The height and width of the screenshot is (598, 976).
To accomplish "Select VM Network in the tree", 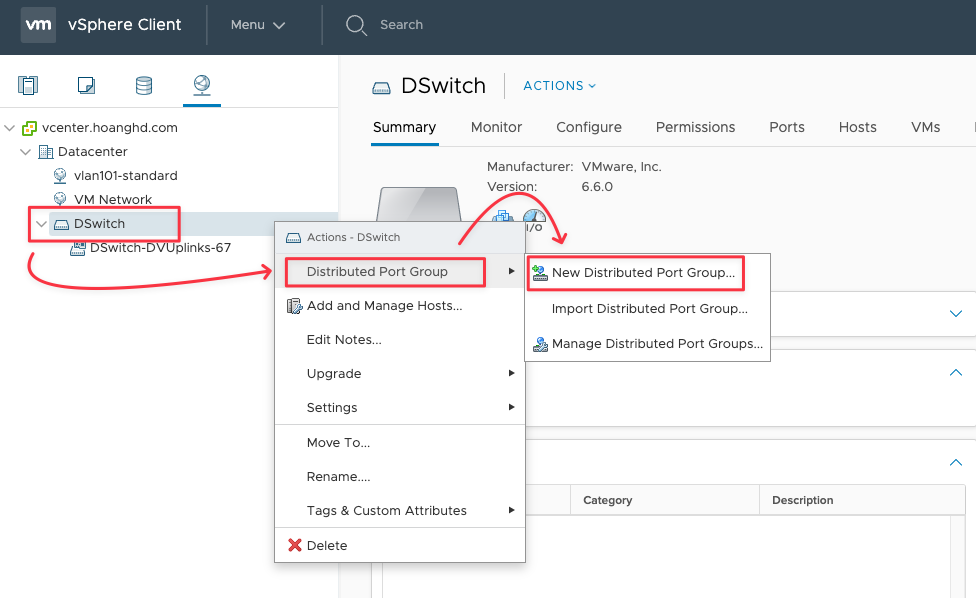I will (113, 199).
